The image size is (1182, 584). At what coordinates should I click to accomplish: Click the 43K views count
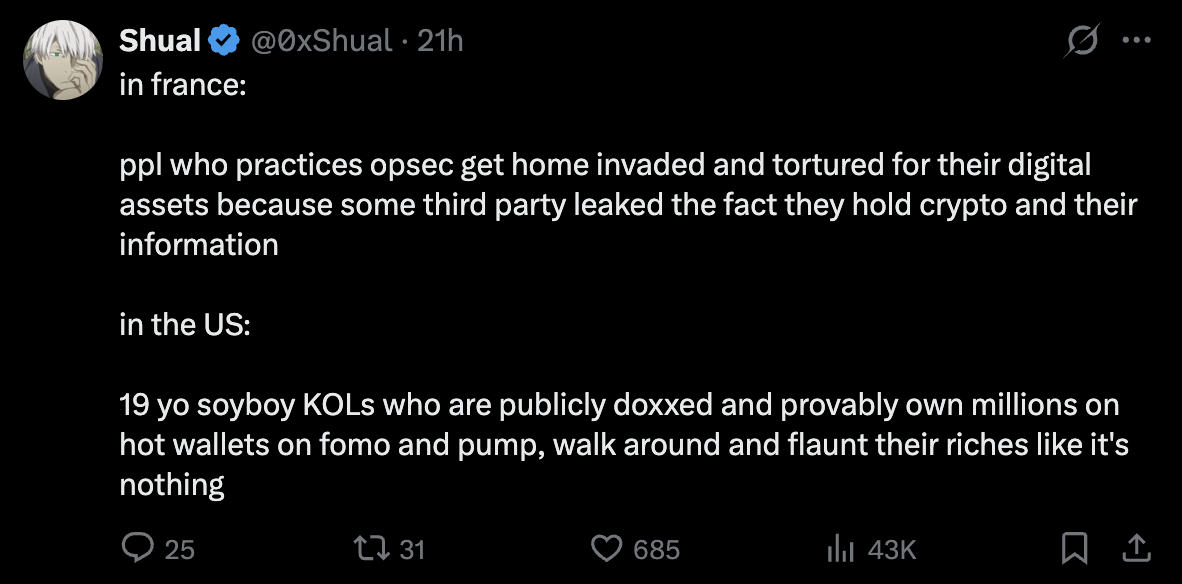click(x=892, y=549)
